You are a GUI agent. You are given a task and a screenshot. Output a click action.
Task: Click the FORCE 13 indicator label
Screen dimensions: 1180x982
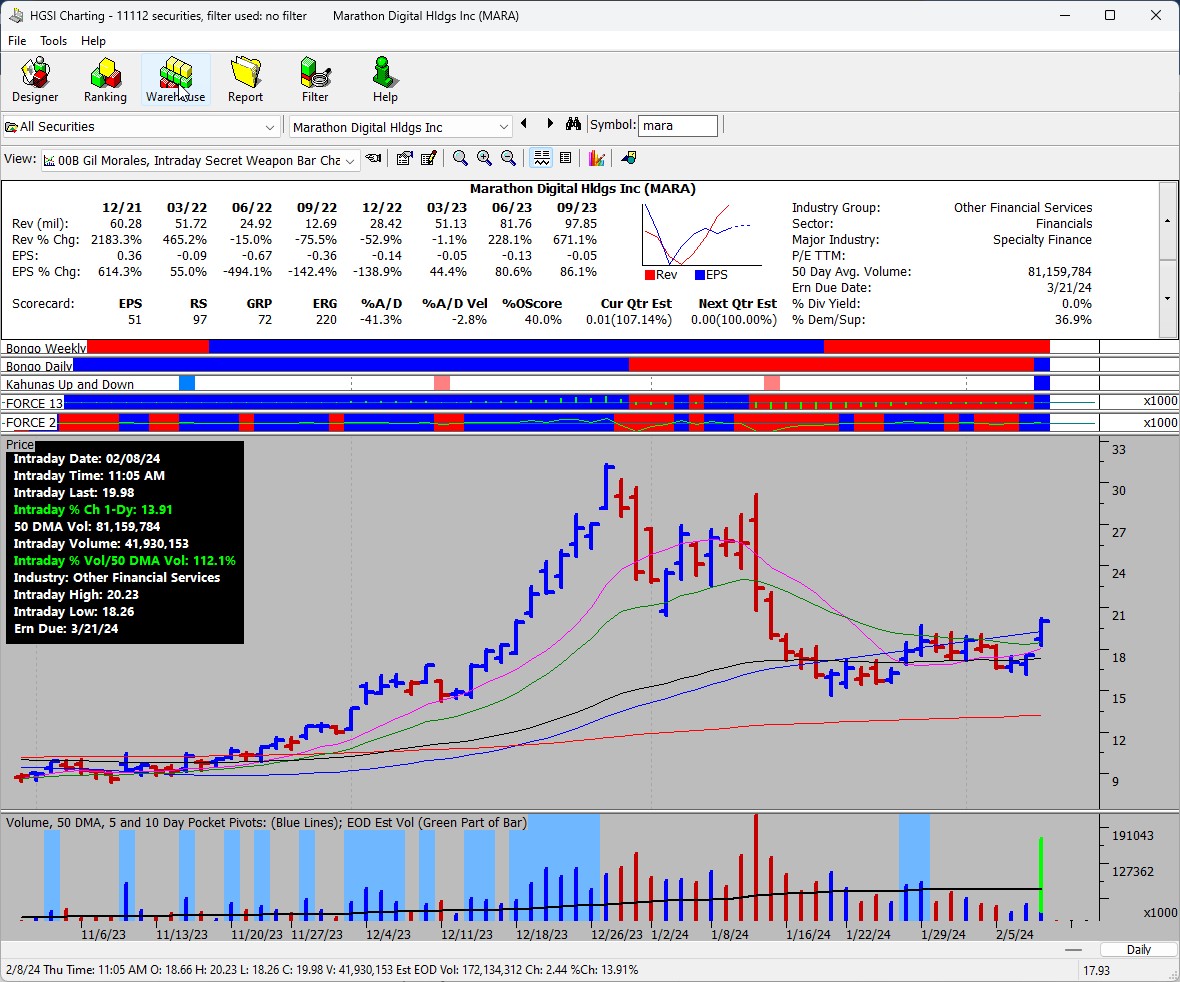(x=33, y=403)
